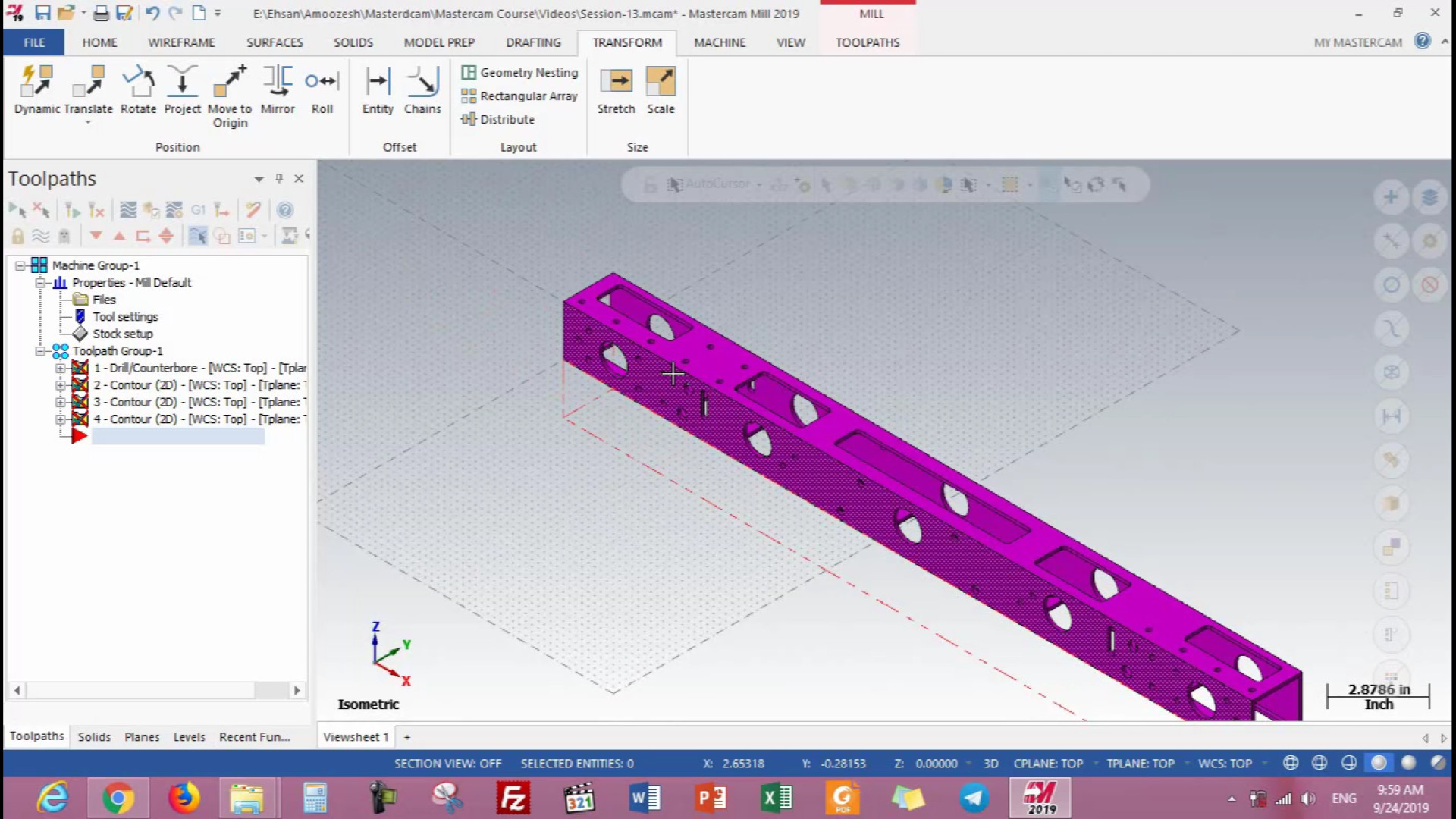This screenshot has width=1456, height=819.
Task: Click CPLANE: TOP in status bar
Action: [x=1048, y=764]
